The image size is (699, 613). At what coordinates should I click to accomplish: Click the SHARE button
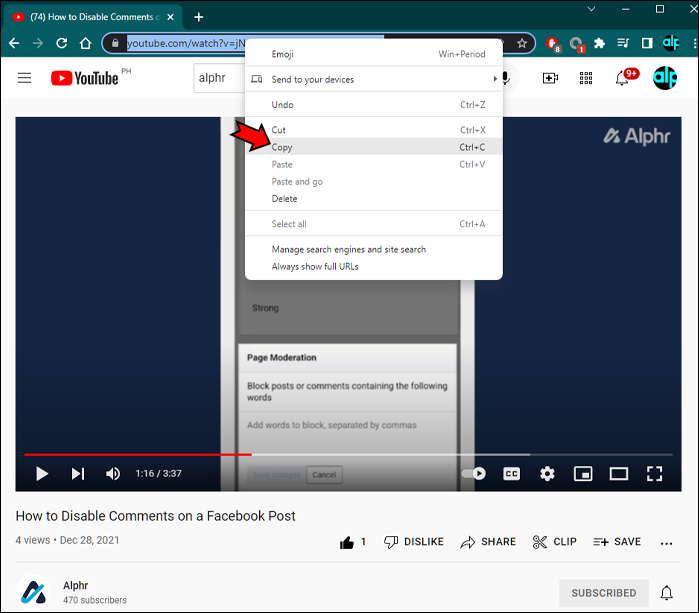coord(488,542)
